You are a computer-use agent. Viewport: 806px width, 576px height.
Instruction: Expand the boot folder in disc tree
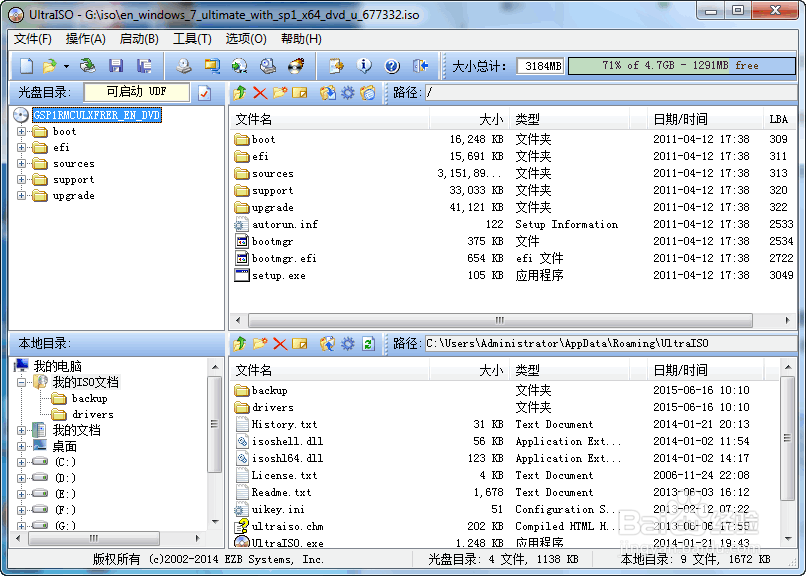[21, 132]
